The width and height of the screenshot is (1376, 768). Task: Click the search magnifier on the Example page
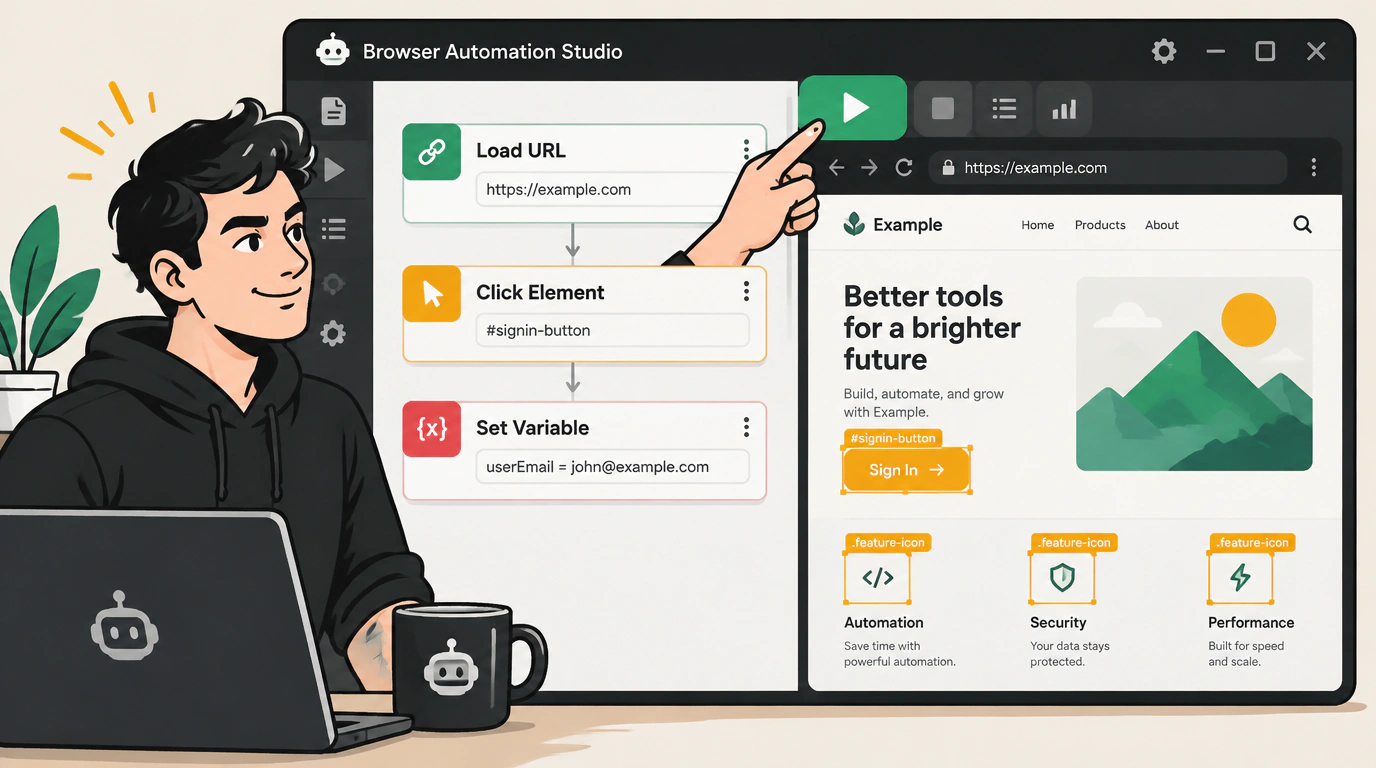coord(1302,225)
